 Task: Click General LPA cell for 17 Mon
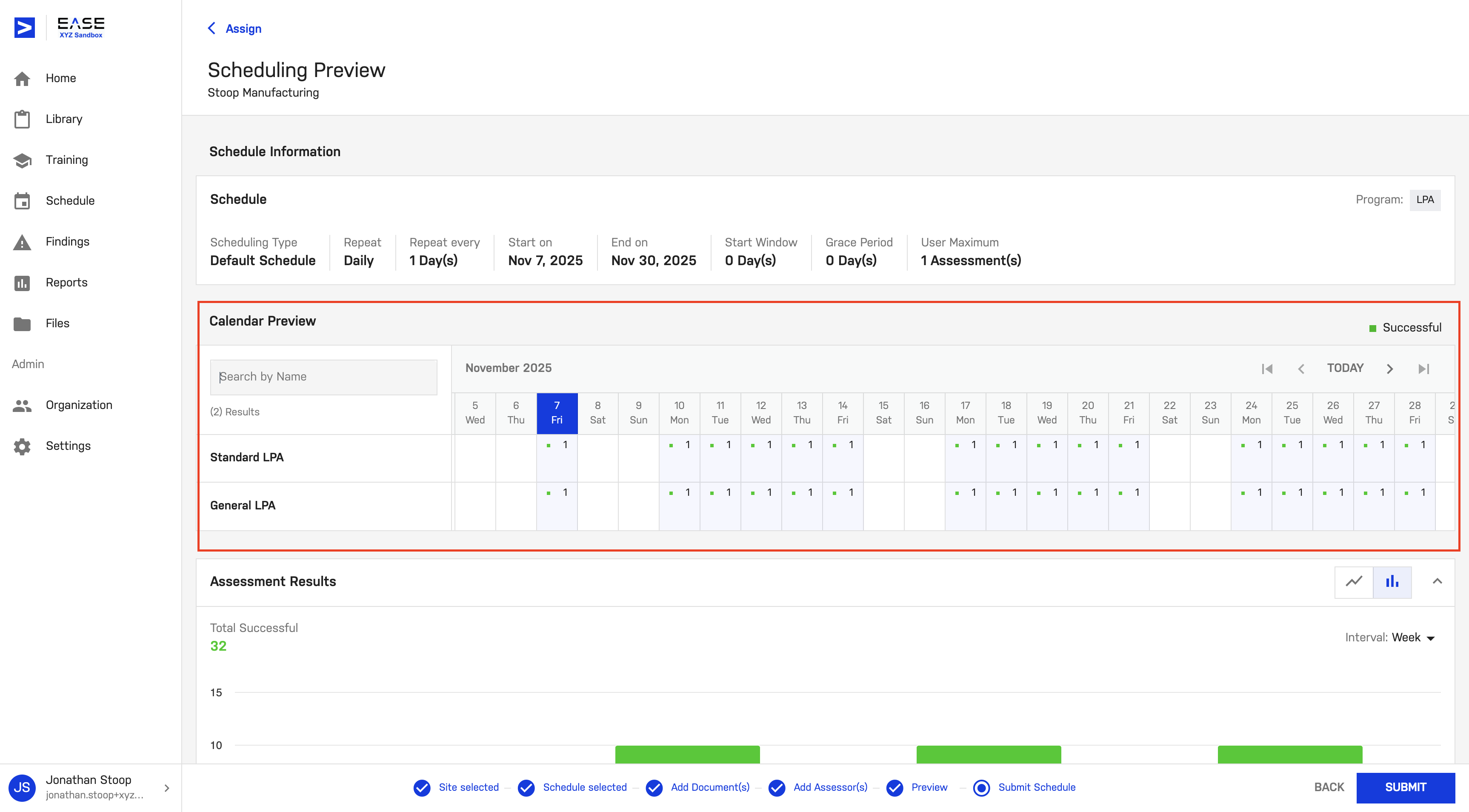click(x=965, y=506)
